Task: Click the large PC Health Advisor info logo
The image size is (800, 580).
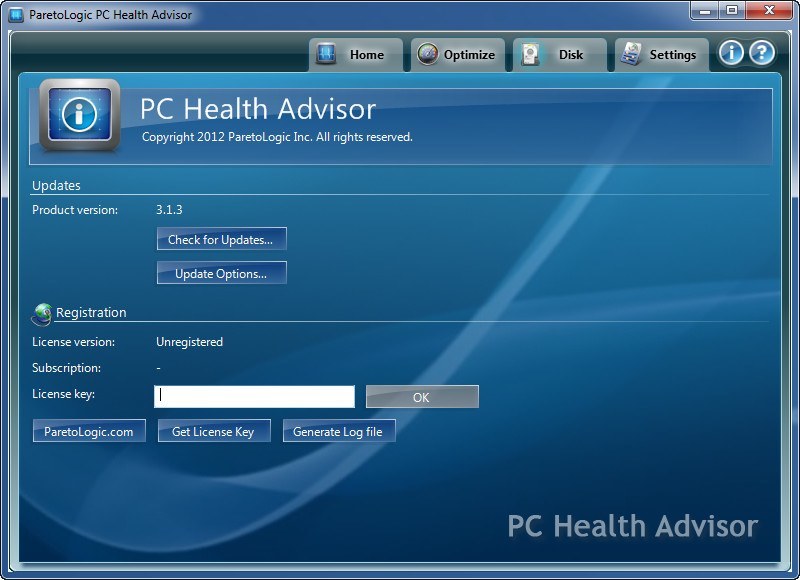Action: (79, 116)
